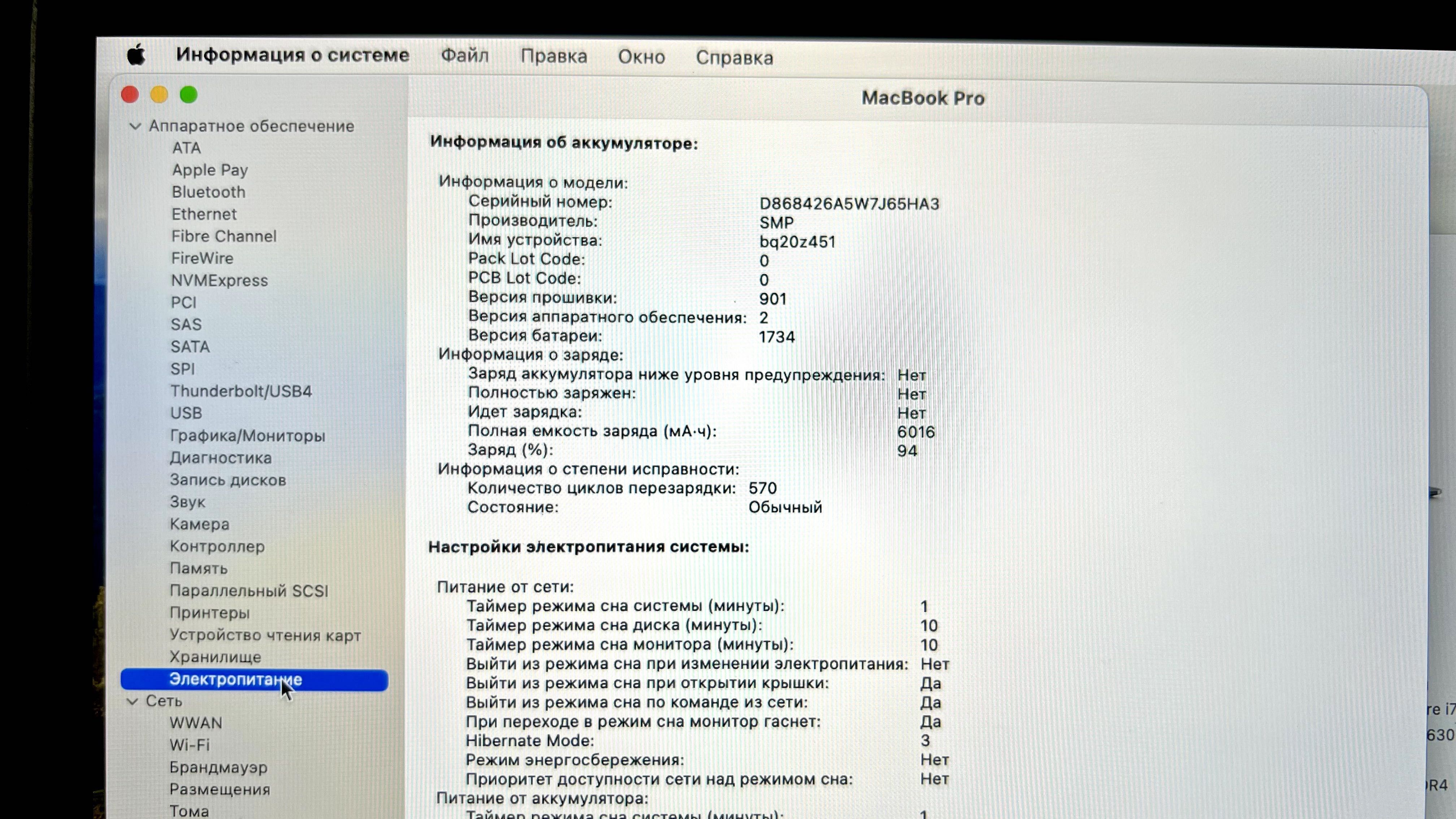Select Fibre Channel in the sidebar
Screen dimensions: 1456x819
pyautogui.click(x=224, y=236)
